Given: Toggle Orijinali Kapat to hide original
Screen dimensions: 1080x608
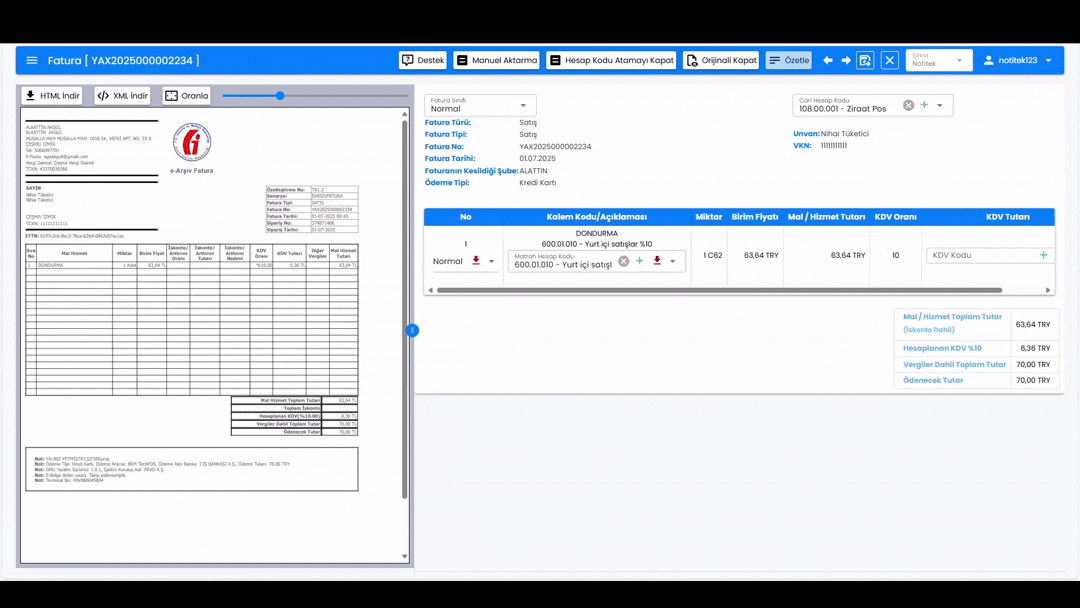Looking at the screenshot, I should 721,60.
